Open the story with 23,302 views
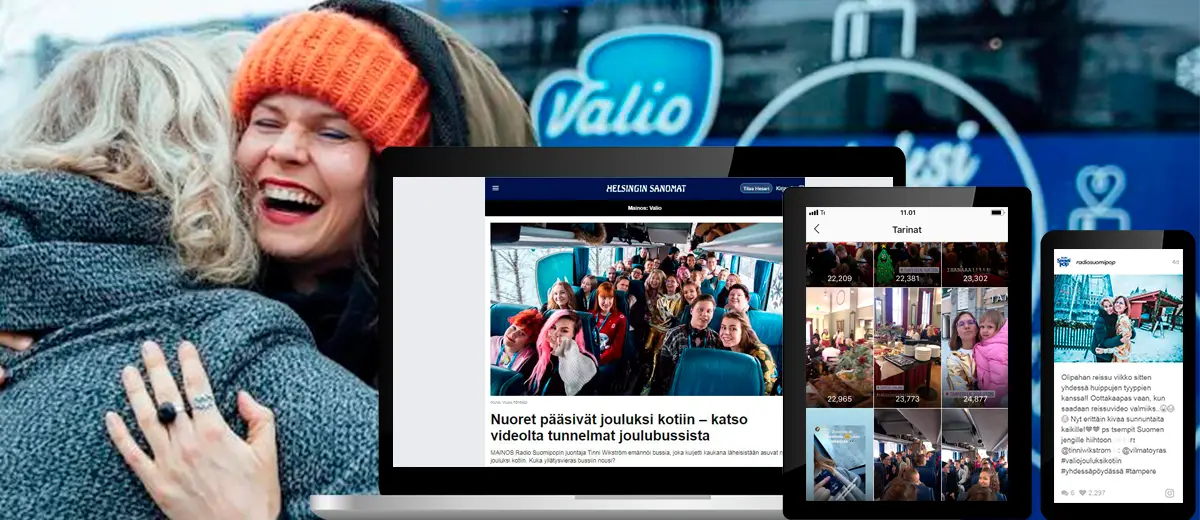This screenshot has height=520, width=1200. 975,265
